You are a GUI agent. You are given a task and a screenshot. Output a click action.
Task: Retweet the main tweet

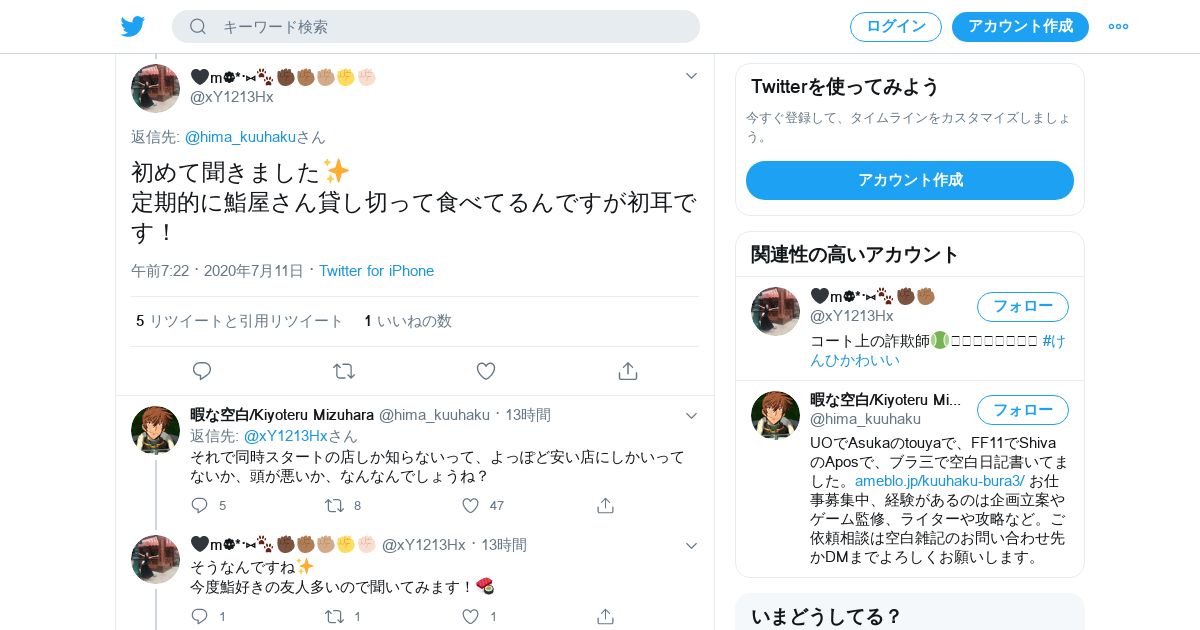coord(344,371)
